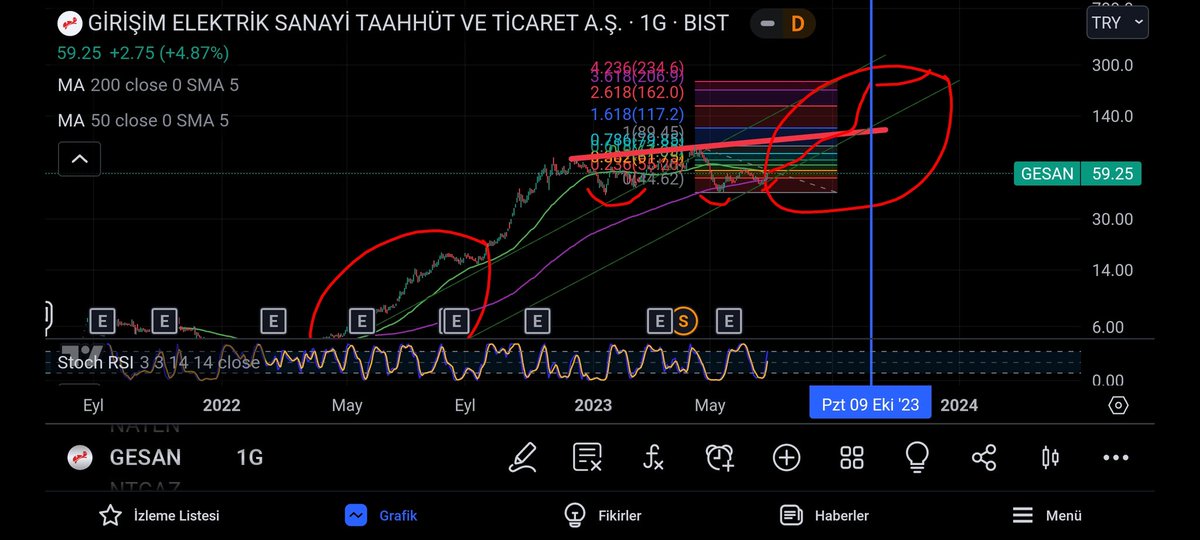Tap the Pzt 09 Eki '23 date label
1200x540 pixels.
tap(870, 405)
